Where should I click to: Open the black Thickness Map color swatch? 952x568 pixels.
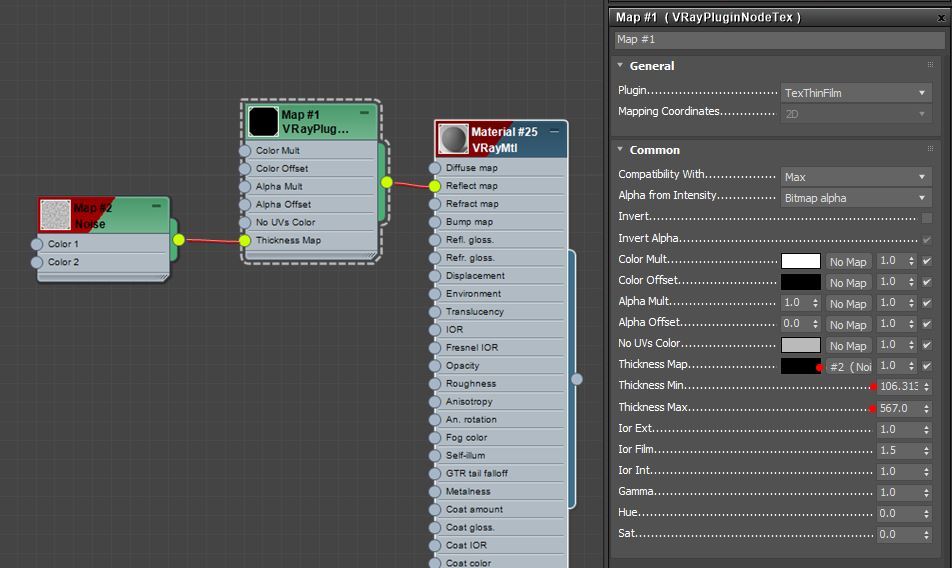pyautogui.click(x=801, y=366)
